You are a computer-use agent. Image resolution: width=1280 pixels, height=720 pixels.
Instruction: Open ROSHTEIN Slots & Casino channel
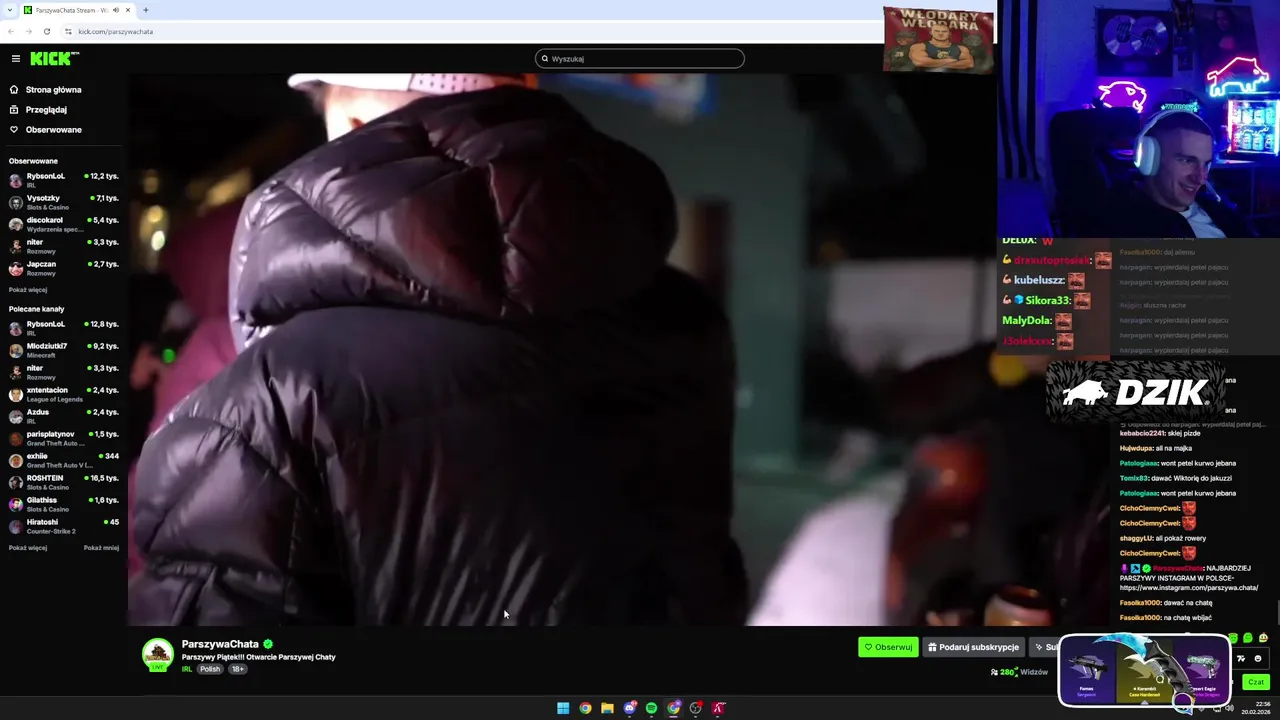pos(64,482)
